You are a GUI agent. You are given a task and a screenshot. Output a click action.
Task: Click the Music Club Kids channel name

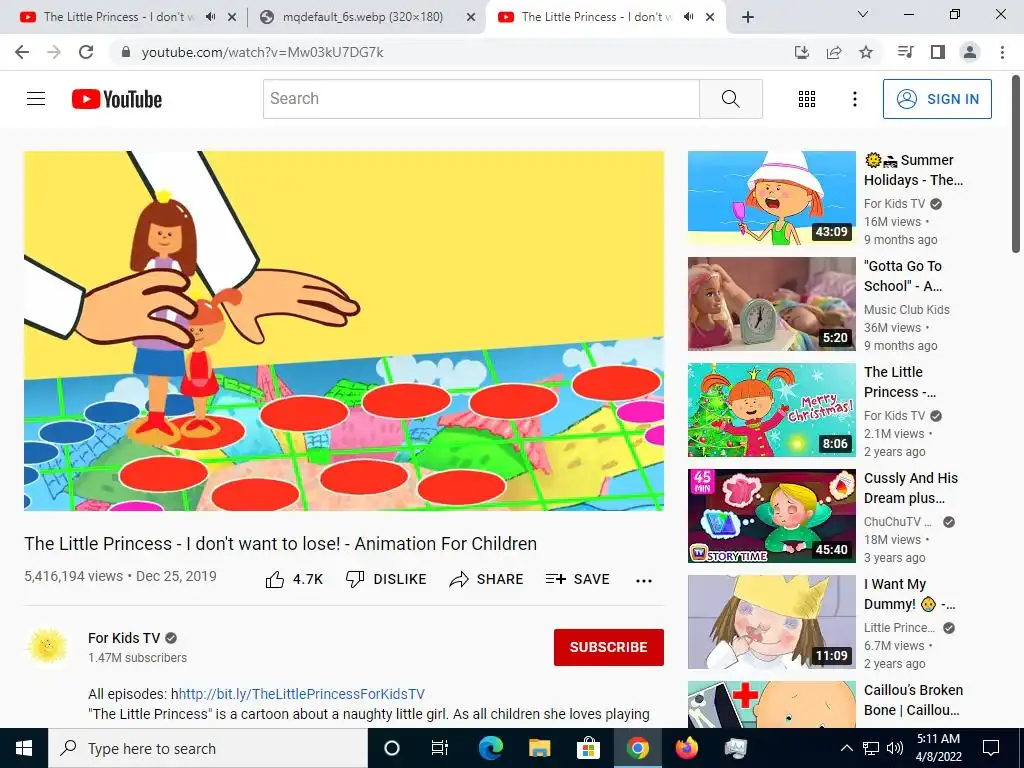pyautogui.click(x=906, y=310)
